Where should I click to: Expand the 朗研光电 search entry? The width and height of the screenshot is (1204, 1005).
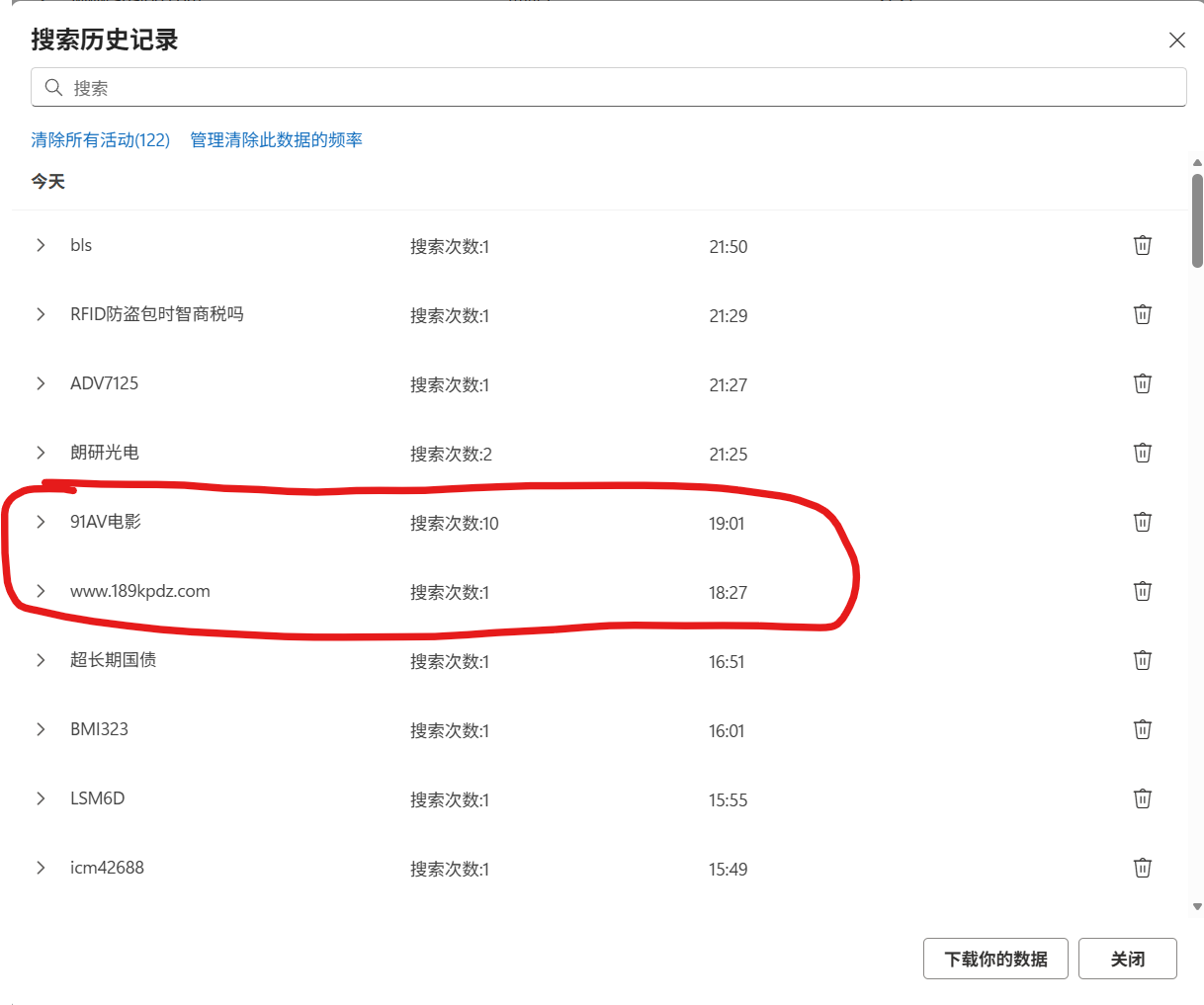tap(41, 453)
